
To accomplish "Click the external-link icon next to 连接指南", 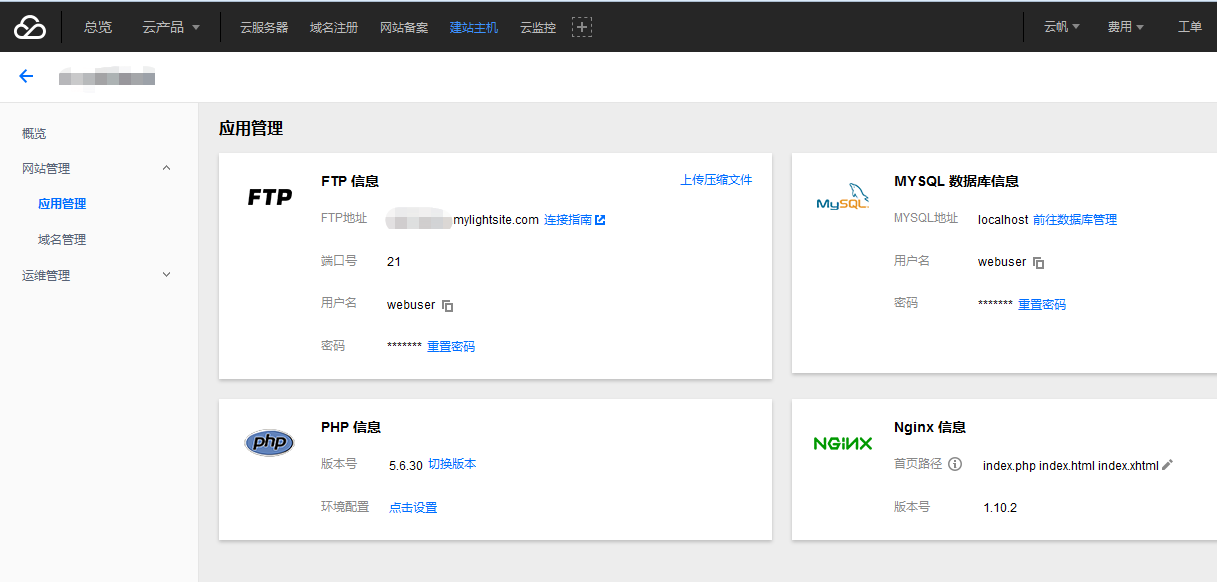I will pyautogui.click(x=600, y=220).
